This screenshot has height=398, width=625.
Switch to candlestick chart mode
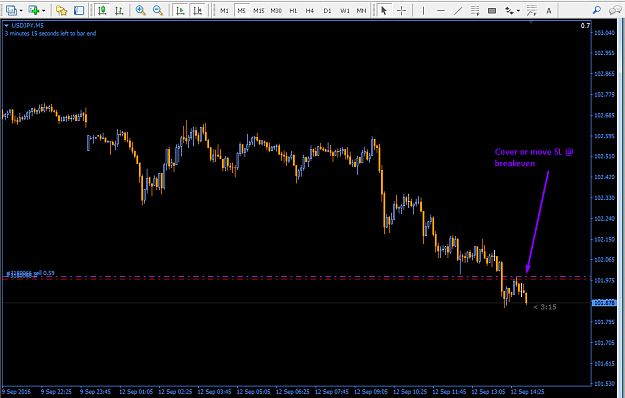(x=102, y=10)
